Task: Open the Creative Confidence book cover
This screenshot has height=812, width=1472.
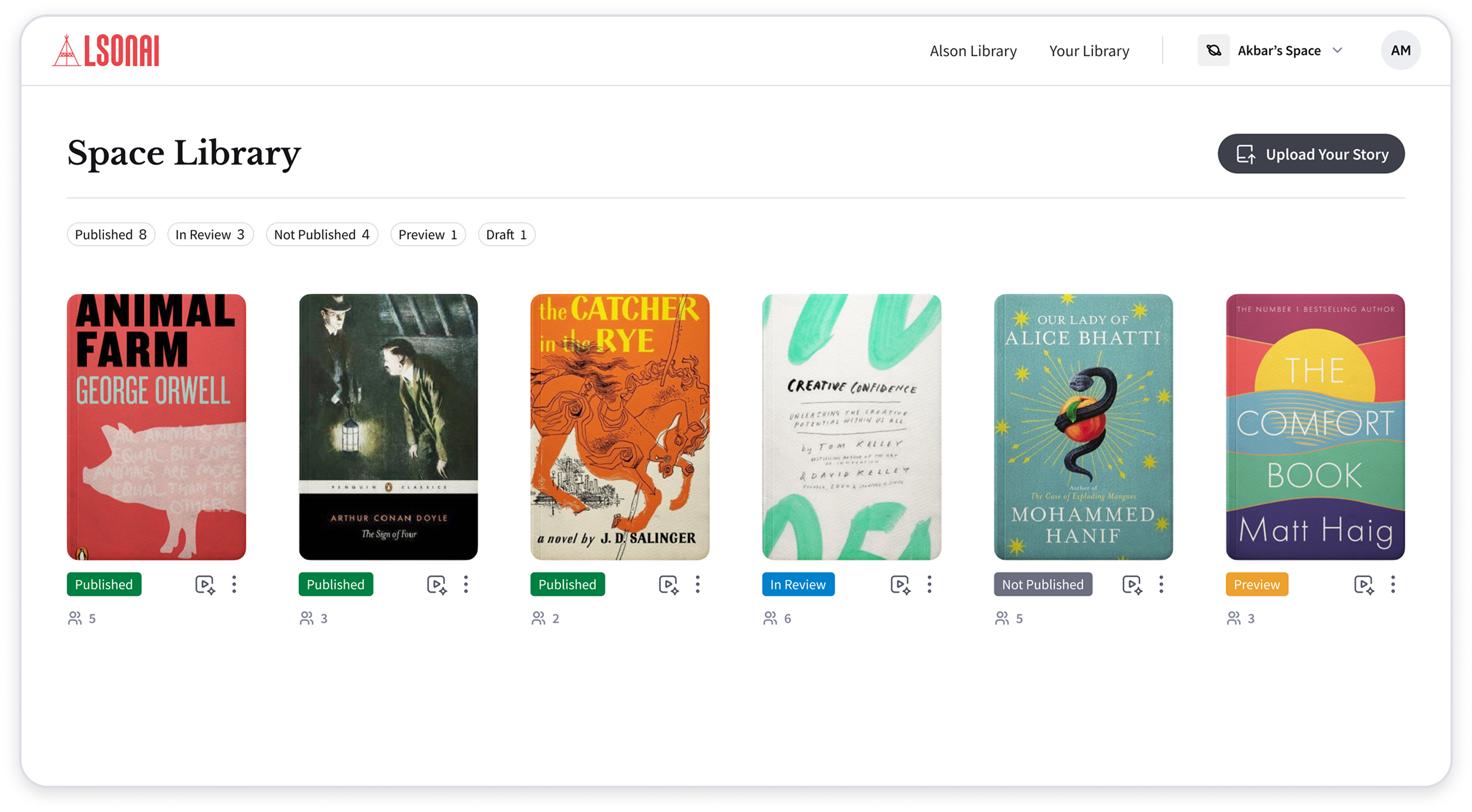Action: click(851, 427)
